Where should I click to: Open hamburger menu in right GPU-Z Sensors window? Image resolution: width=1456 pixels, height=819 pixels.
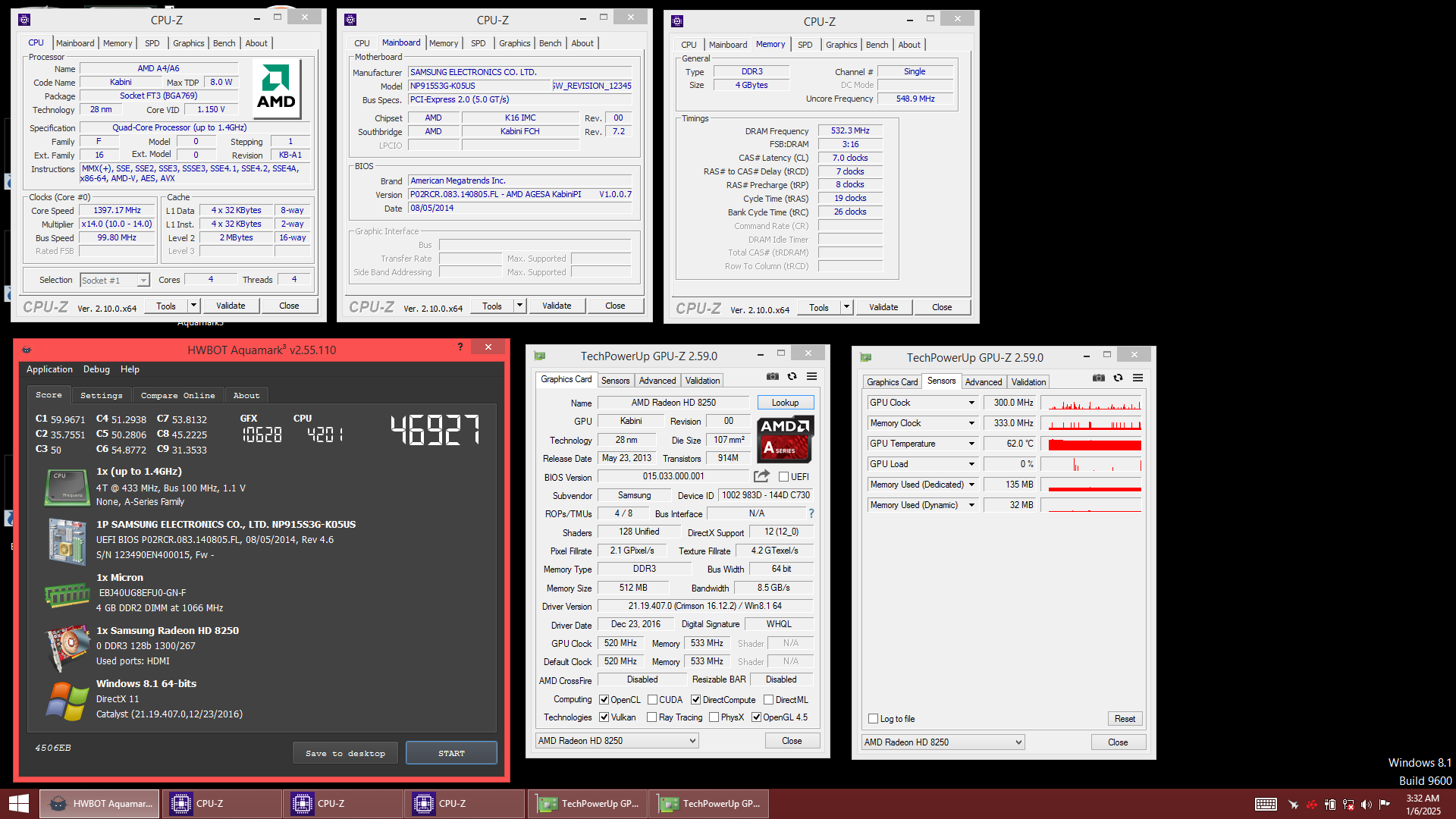tap(1137, 378)
